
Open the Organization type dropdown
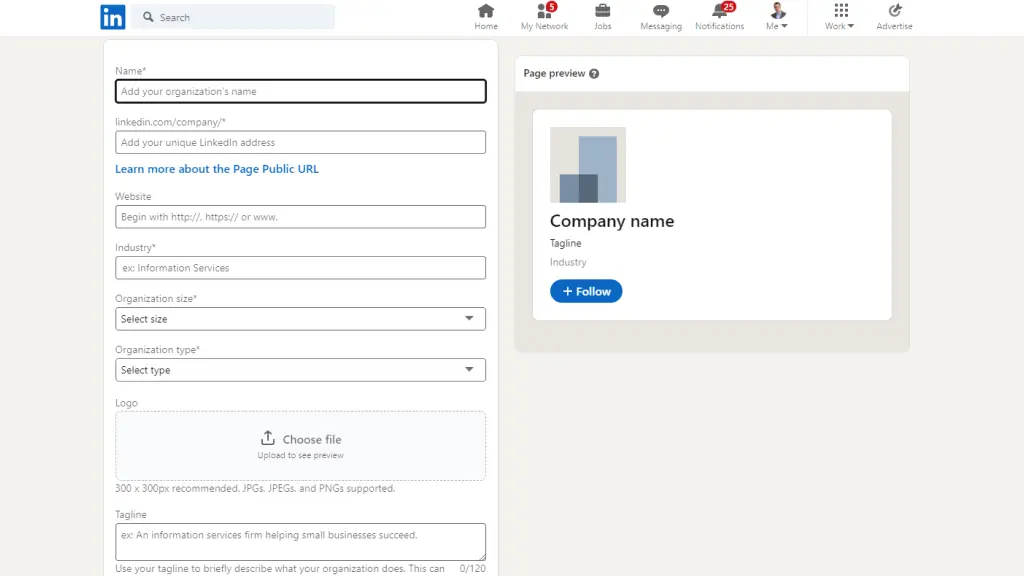point(300,370)
